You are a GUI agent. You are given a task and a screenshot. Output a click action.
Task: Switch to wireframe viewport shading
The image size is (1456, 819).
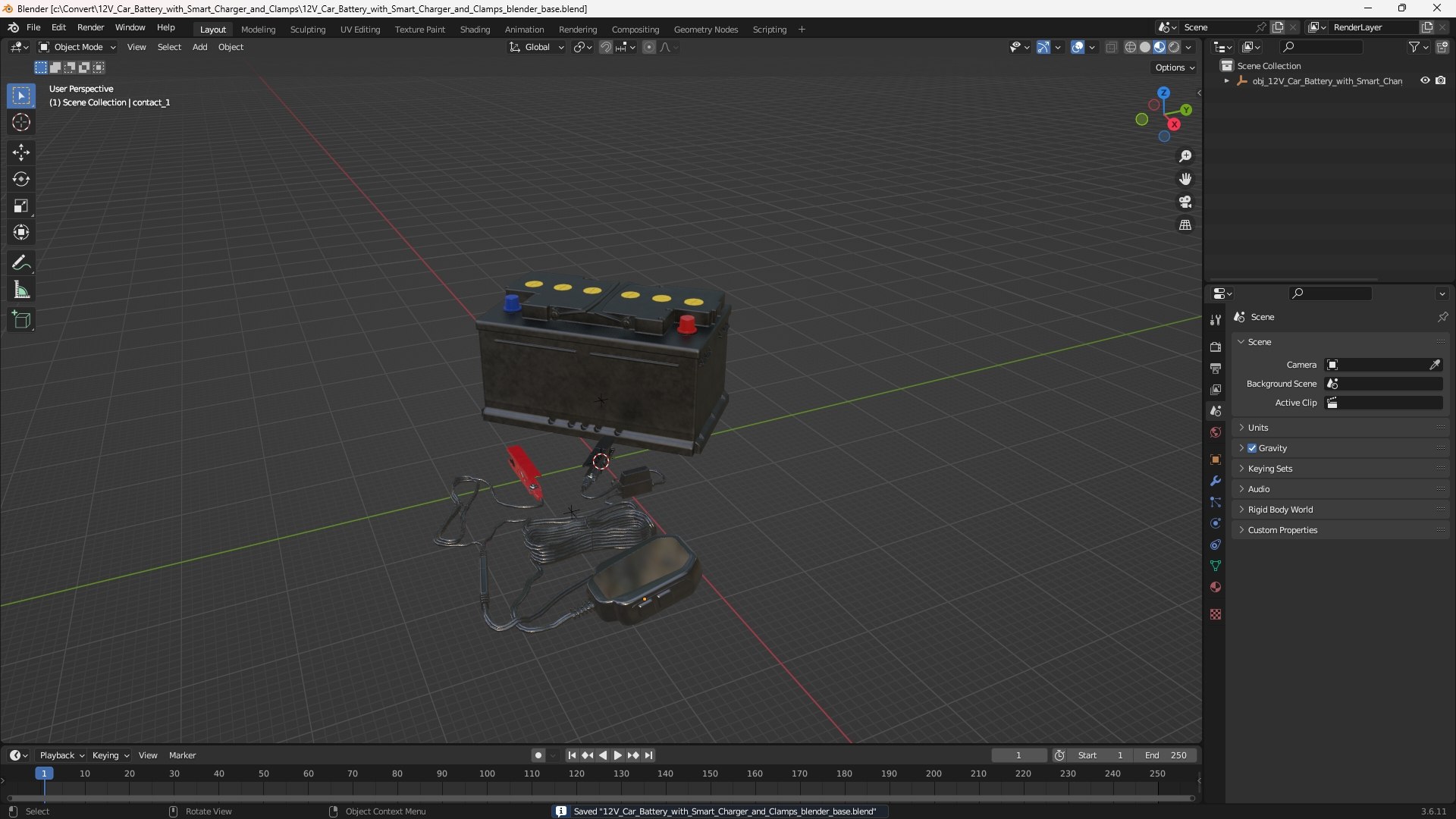[x=1131, y=47]
